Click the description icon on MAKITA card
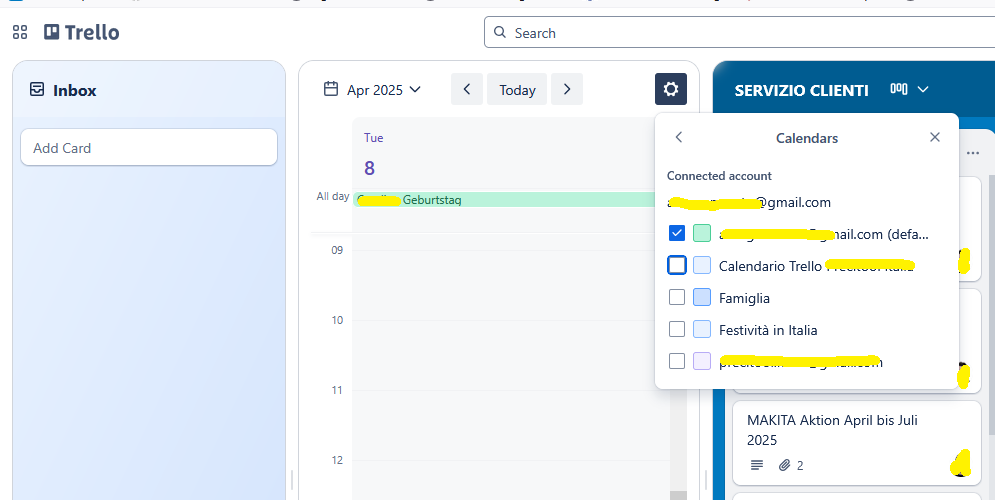 756,465
